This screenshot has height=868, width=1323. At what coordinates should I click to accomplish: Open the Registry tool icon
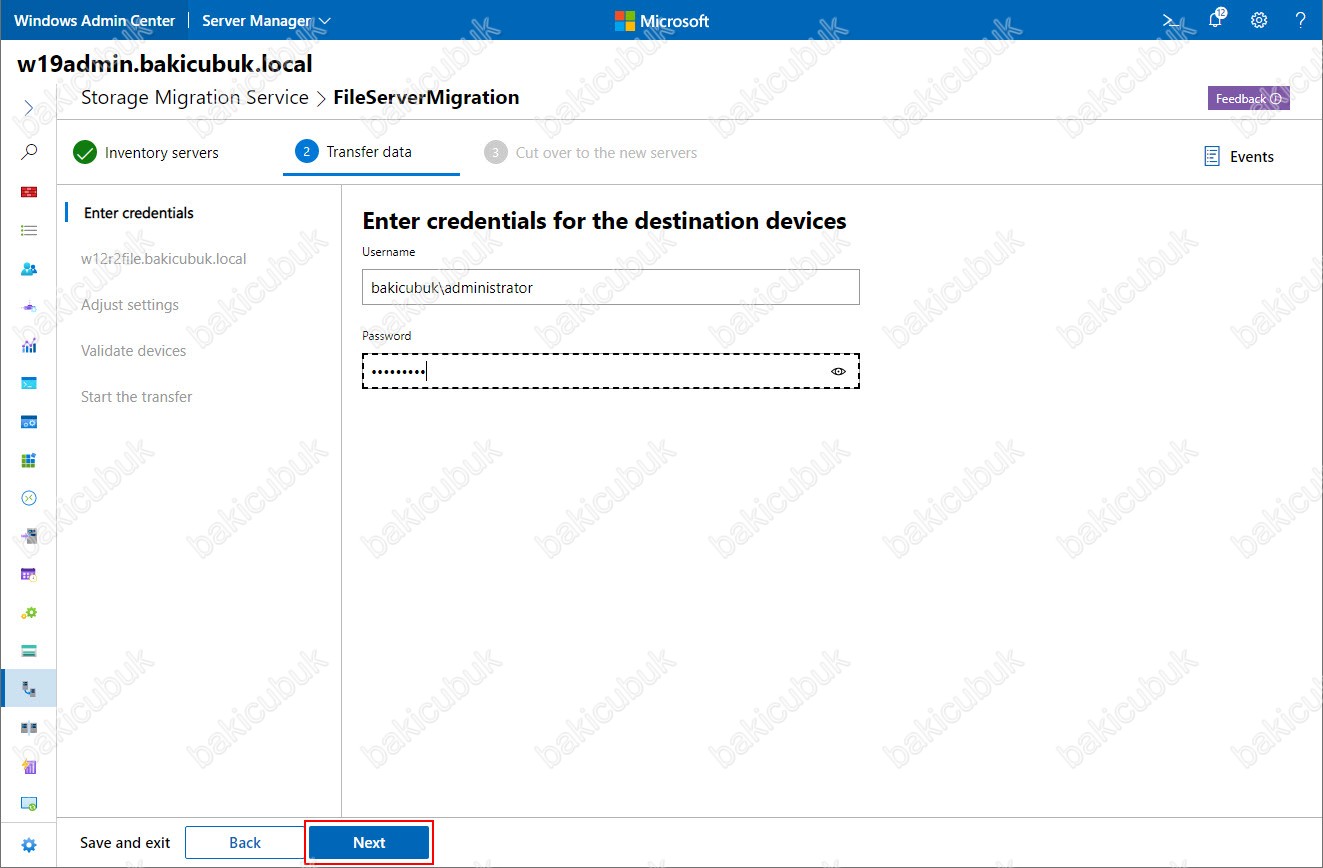29,460
